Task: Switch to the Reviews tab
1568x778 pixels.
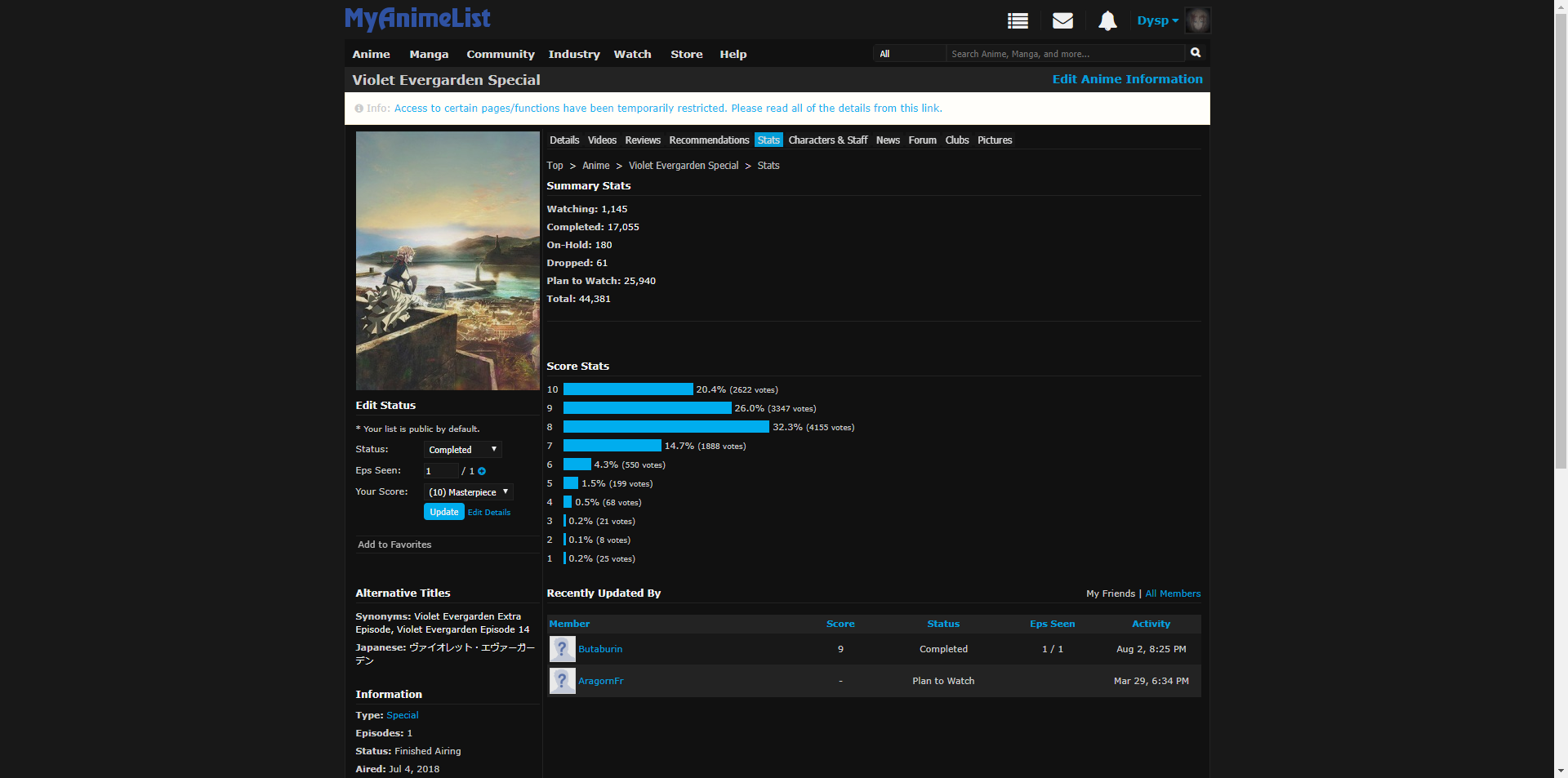Action: point(642,140)
